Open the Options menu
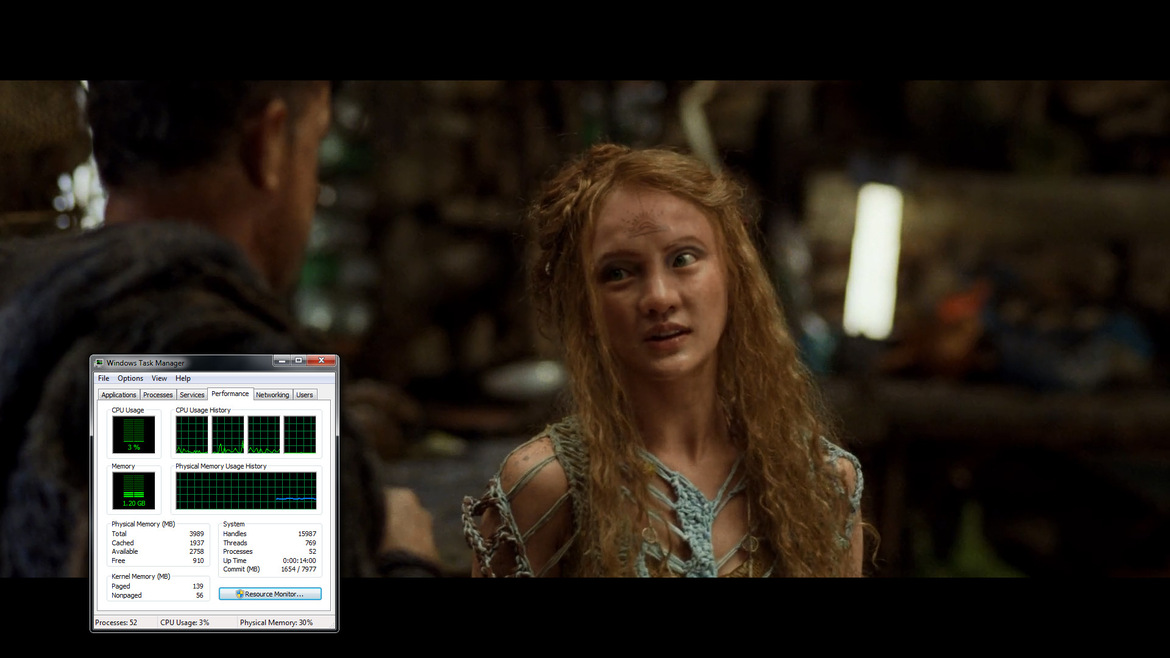This screenshot has width=1170, height=658. click(130, 378)
